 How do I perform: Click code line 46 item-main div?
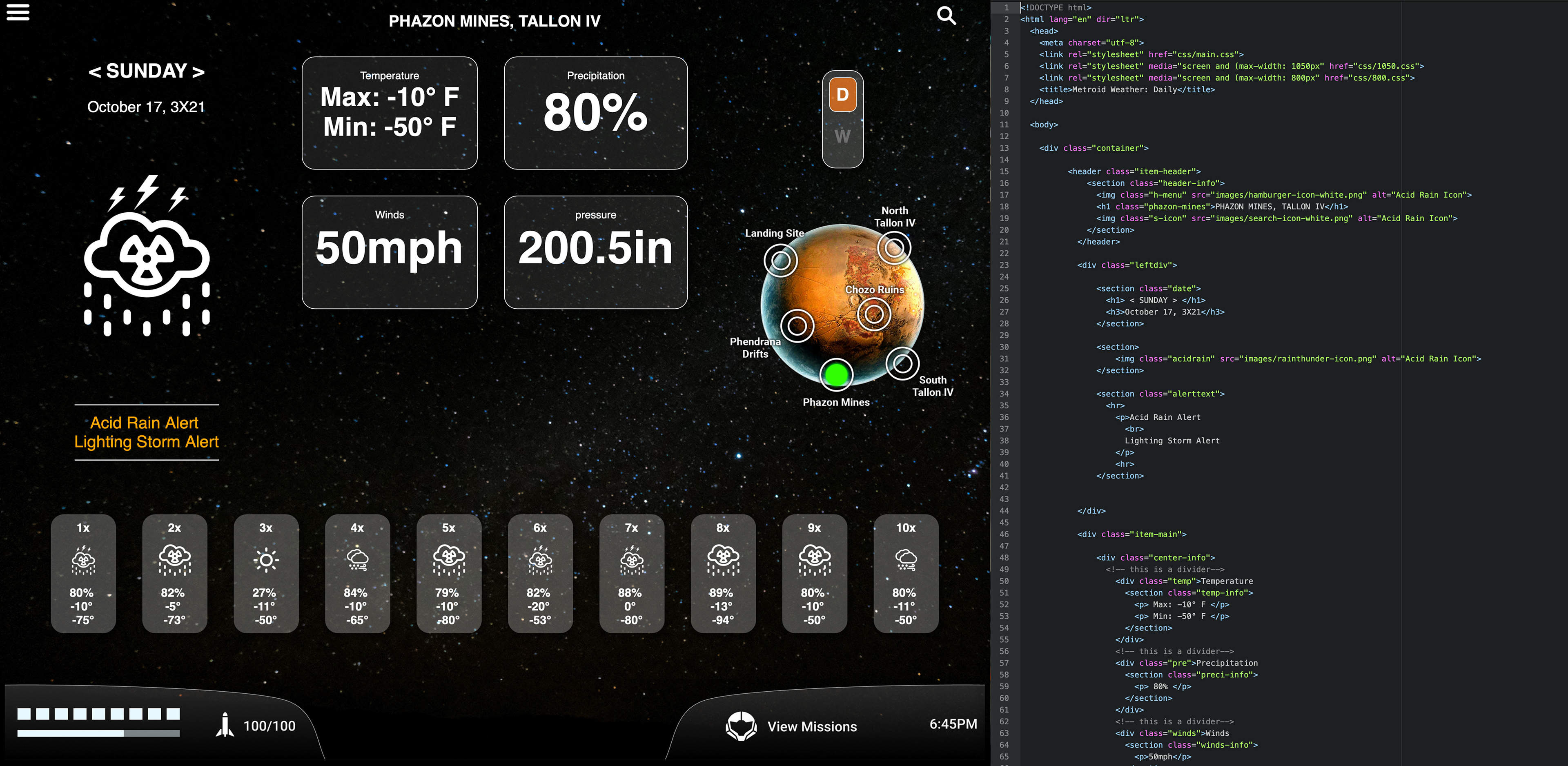pos(1131,534)
